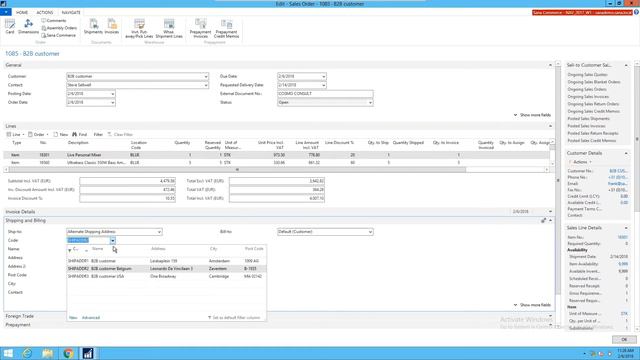Open Sana Commerce in the ribbon
The height and width of the screenshot is (360, 640).
click(58, 36)
